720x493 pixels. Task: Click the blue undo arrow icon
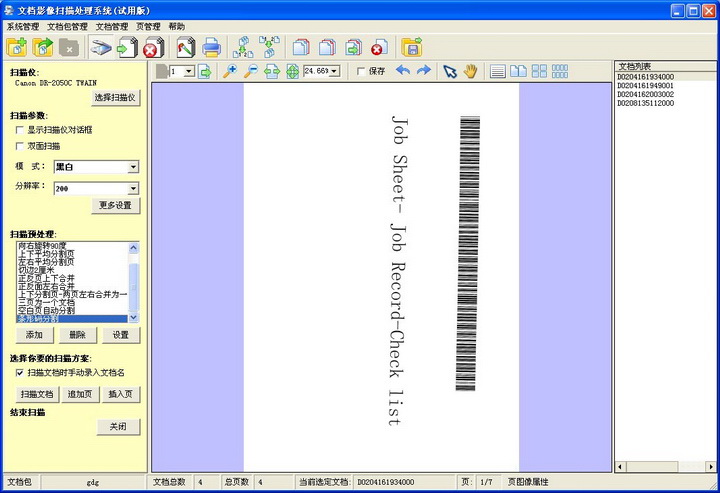pyautogui.click(x=403, y=70)
